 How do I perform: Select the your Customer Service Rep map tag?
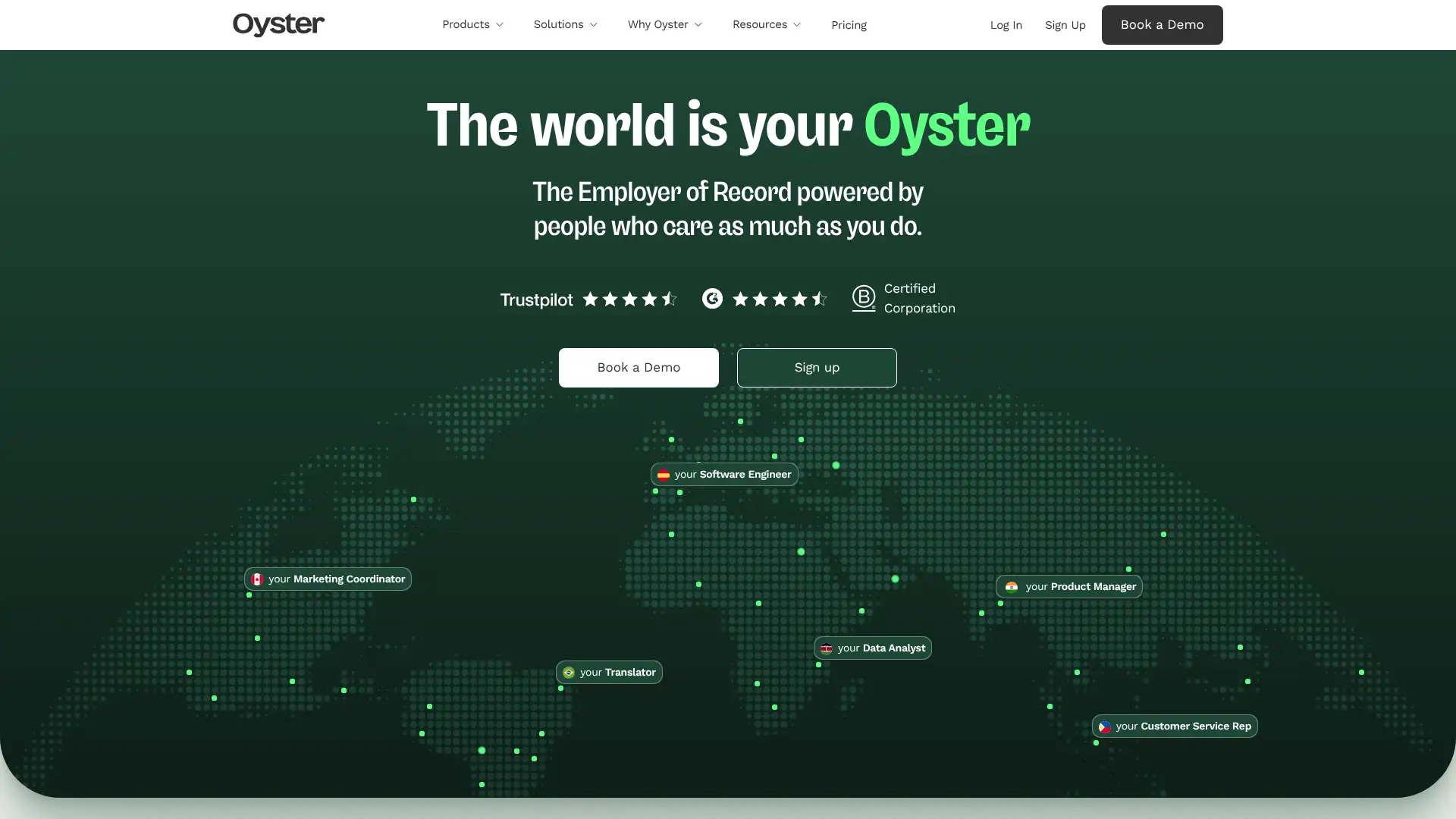pyautogui.click(x=1175, y=726)
